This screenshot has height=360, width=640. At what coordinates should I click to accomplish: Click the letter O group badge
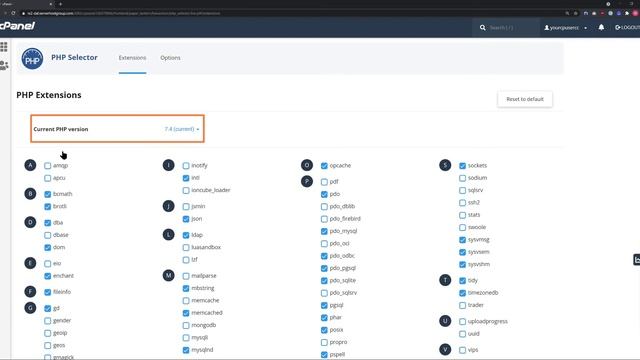[x=307, y=165]
